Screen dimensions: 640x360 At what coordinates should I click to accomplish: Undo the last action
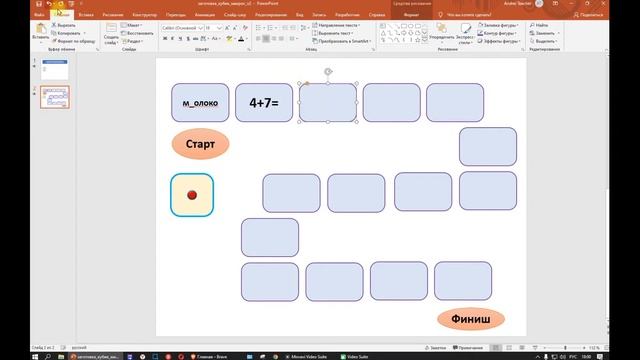(x=49, y=4)
